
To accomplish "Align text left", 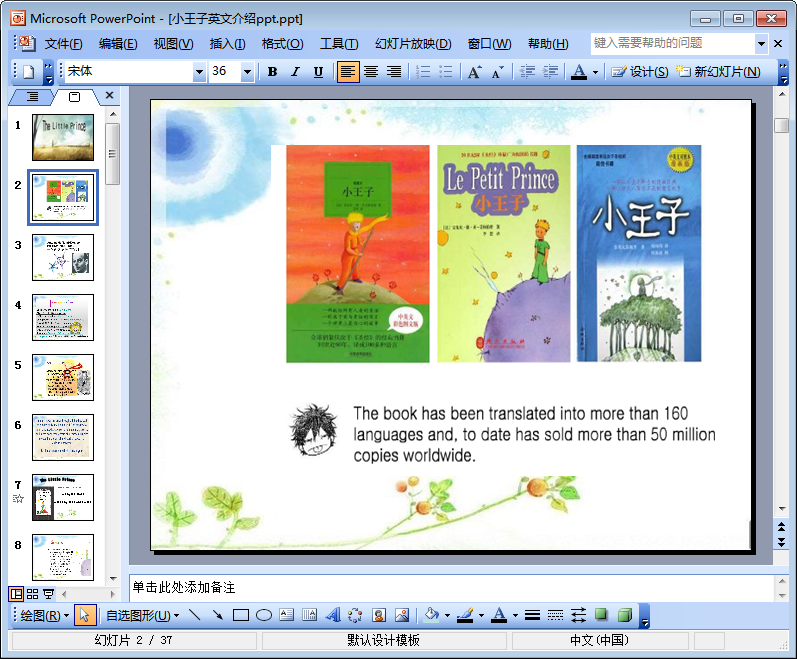I will click(348, 72).
